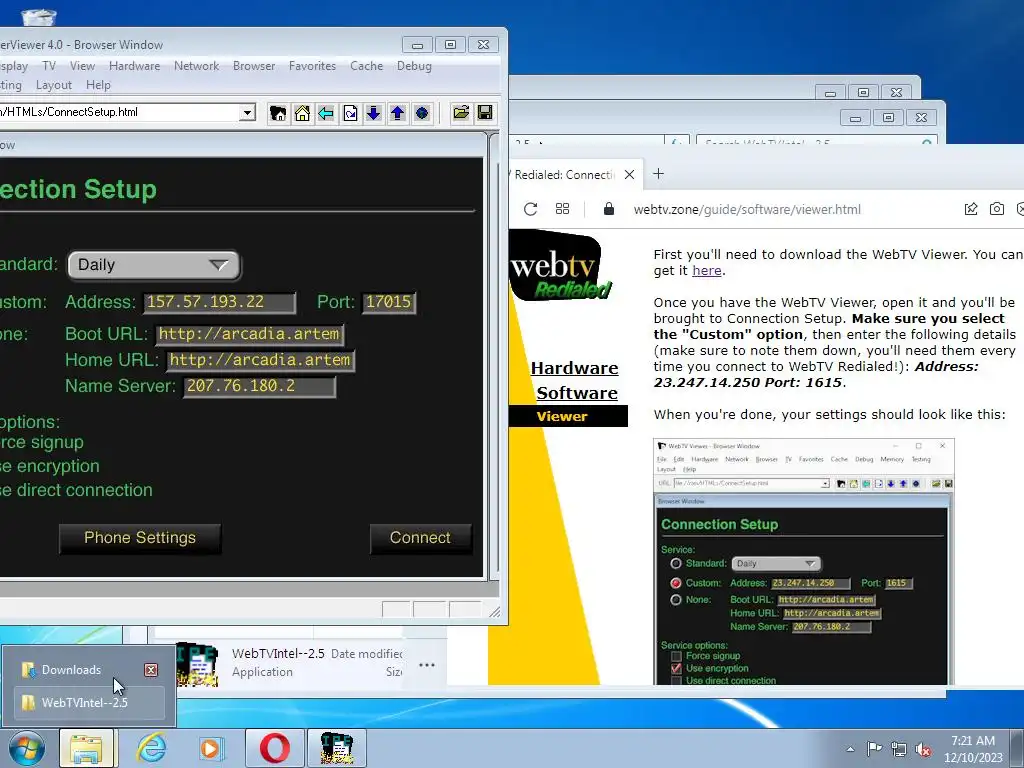
Task: Reload page with the document refresh icon
Action: click(x=350, y=113)
